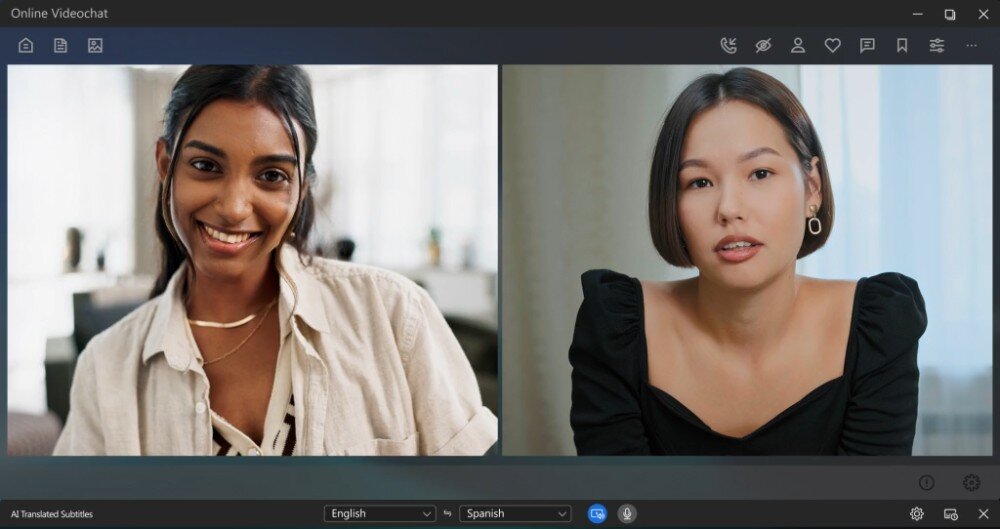Open the sliders adjustment settings icon
Viewport: 1000px width, 529px height.
[937, 45]
